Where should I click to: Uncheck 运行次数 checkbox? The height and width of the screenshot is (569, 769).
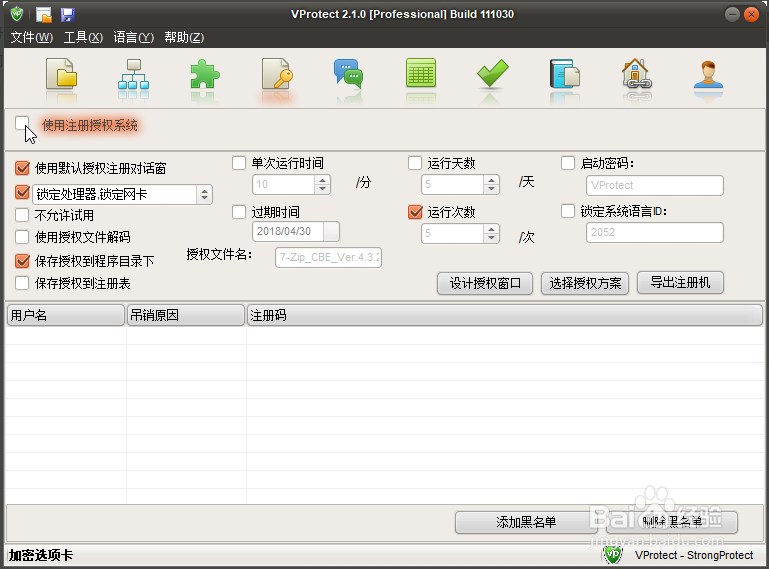coord(415,212)
